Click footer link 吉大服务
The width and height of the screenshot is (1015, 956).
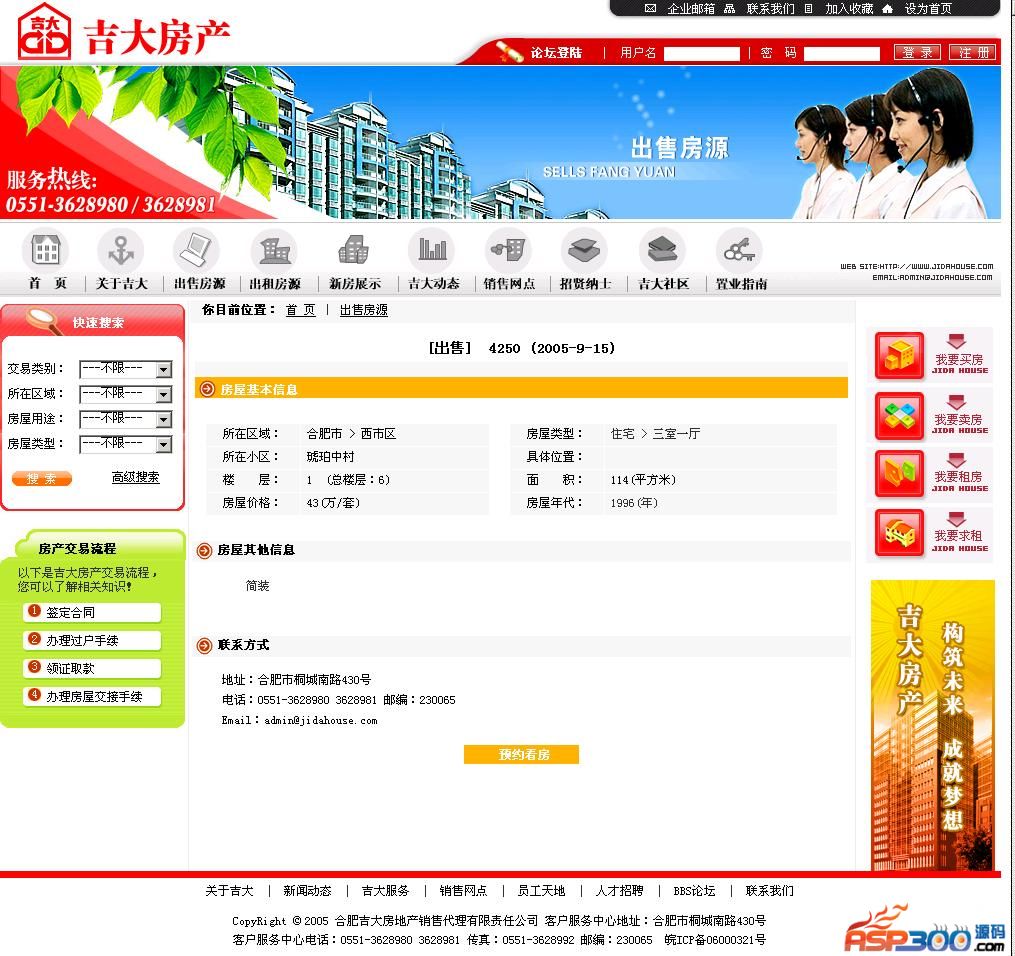pos(385,891)
